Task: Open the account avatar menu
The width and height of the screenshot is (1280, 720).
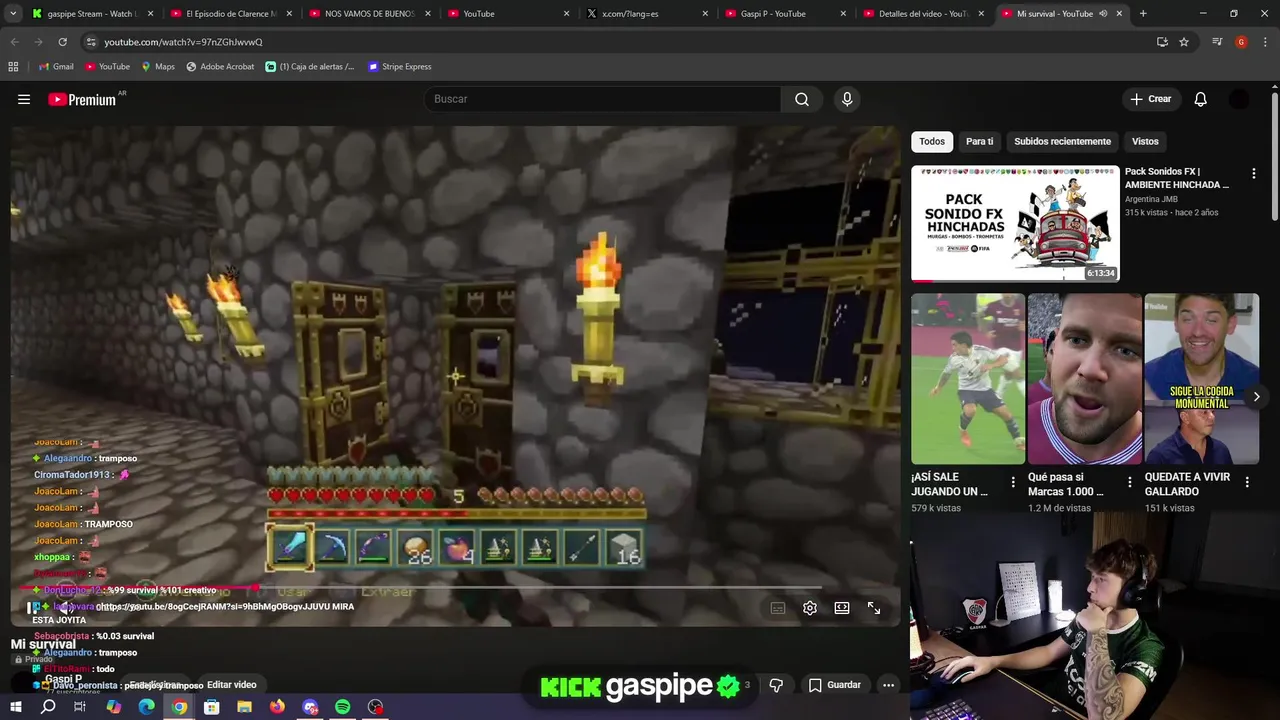Action: coord(1239,99)
